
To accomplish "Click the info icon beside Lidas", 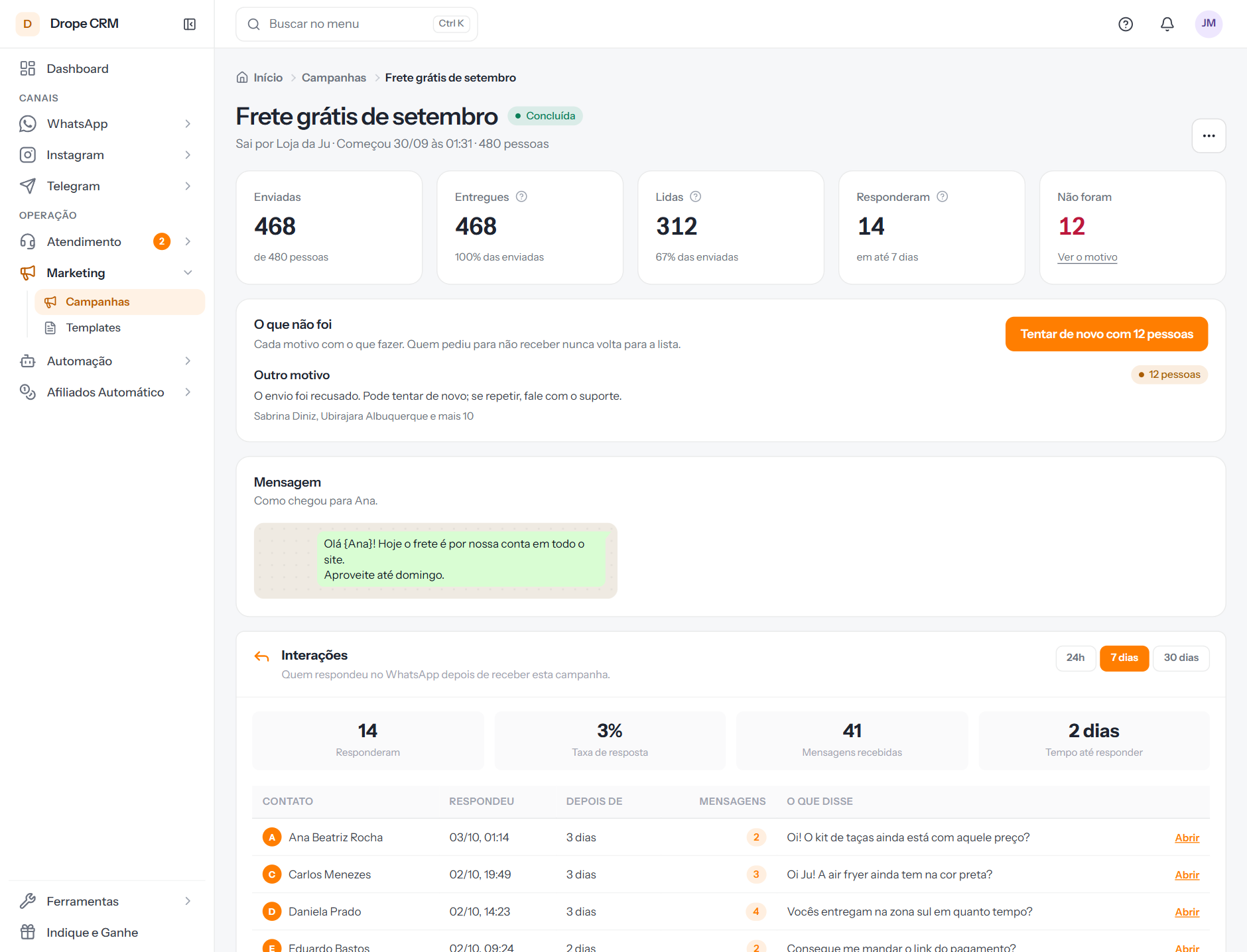I will coord(695,196).
